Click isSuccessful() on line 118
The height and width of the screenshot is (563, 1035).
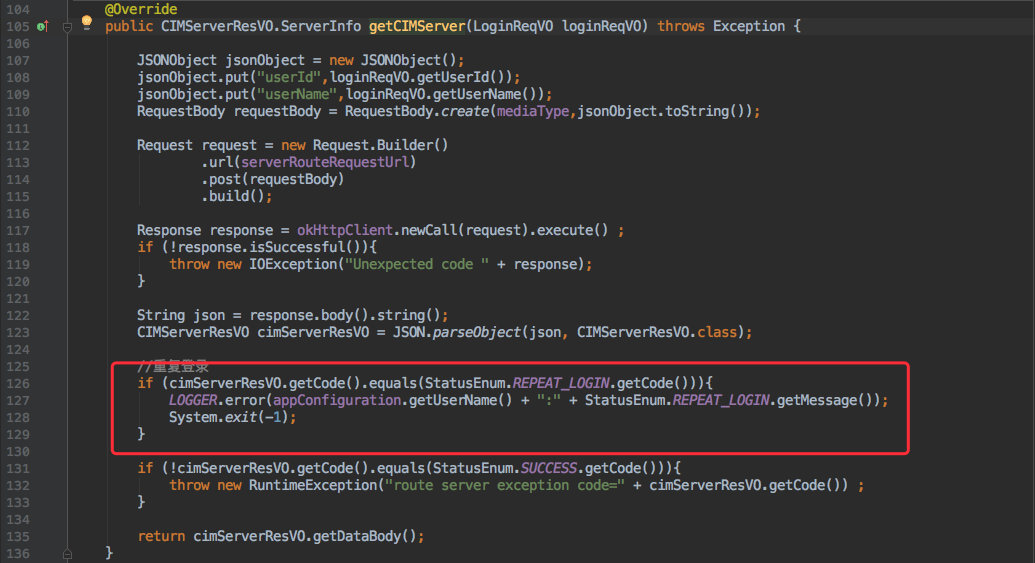point(309,248)
